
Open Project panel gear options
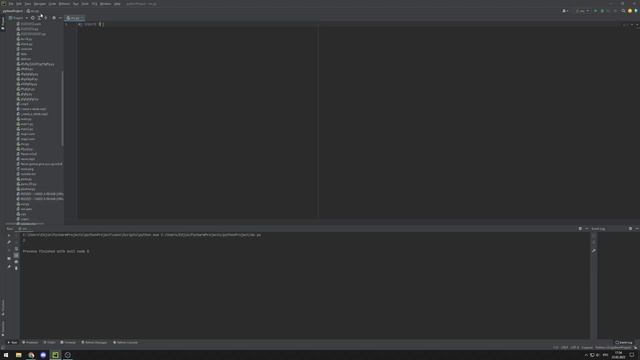(54, 18)
